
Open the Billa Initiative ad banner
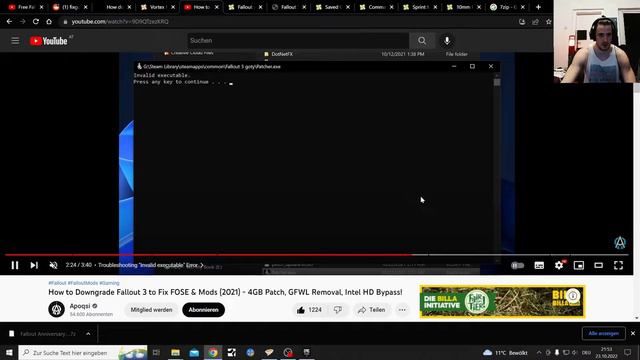pyautogui.click(x=502, y=302)
